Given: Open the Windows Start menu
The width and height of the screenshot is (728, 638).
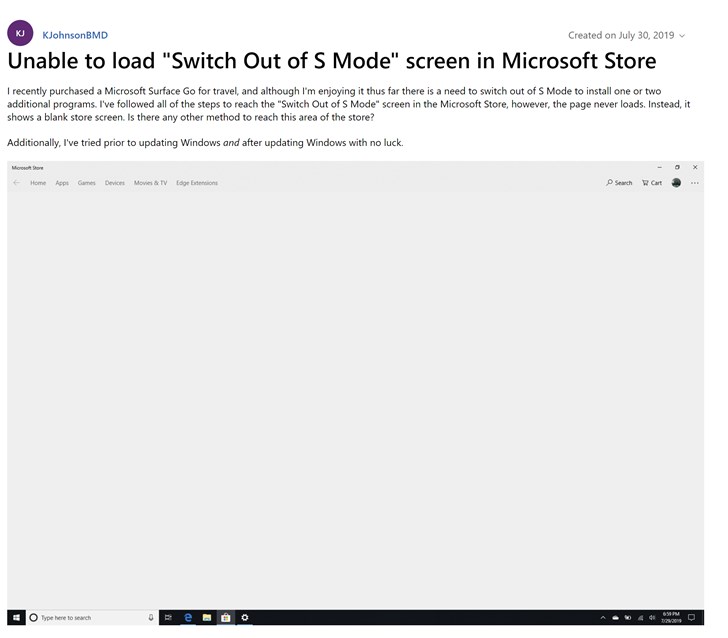Looking at the screenshot, I should click(16, 618).
